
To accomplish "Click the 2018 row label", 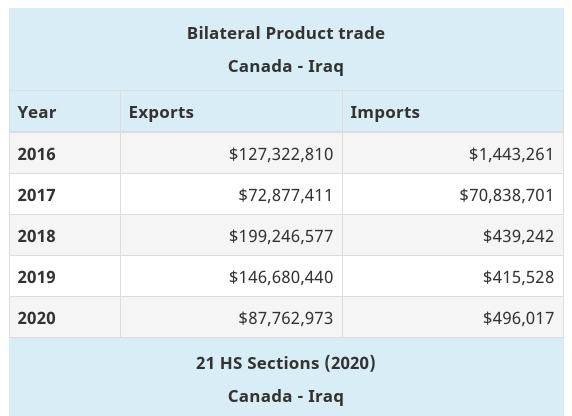I will tap(36, 236).
